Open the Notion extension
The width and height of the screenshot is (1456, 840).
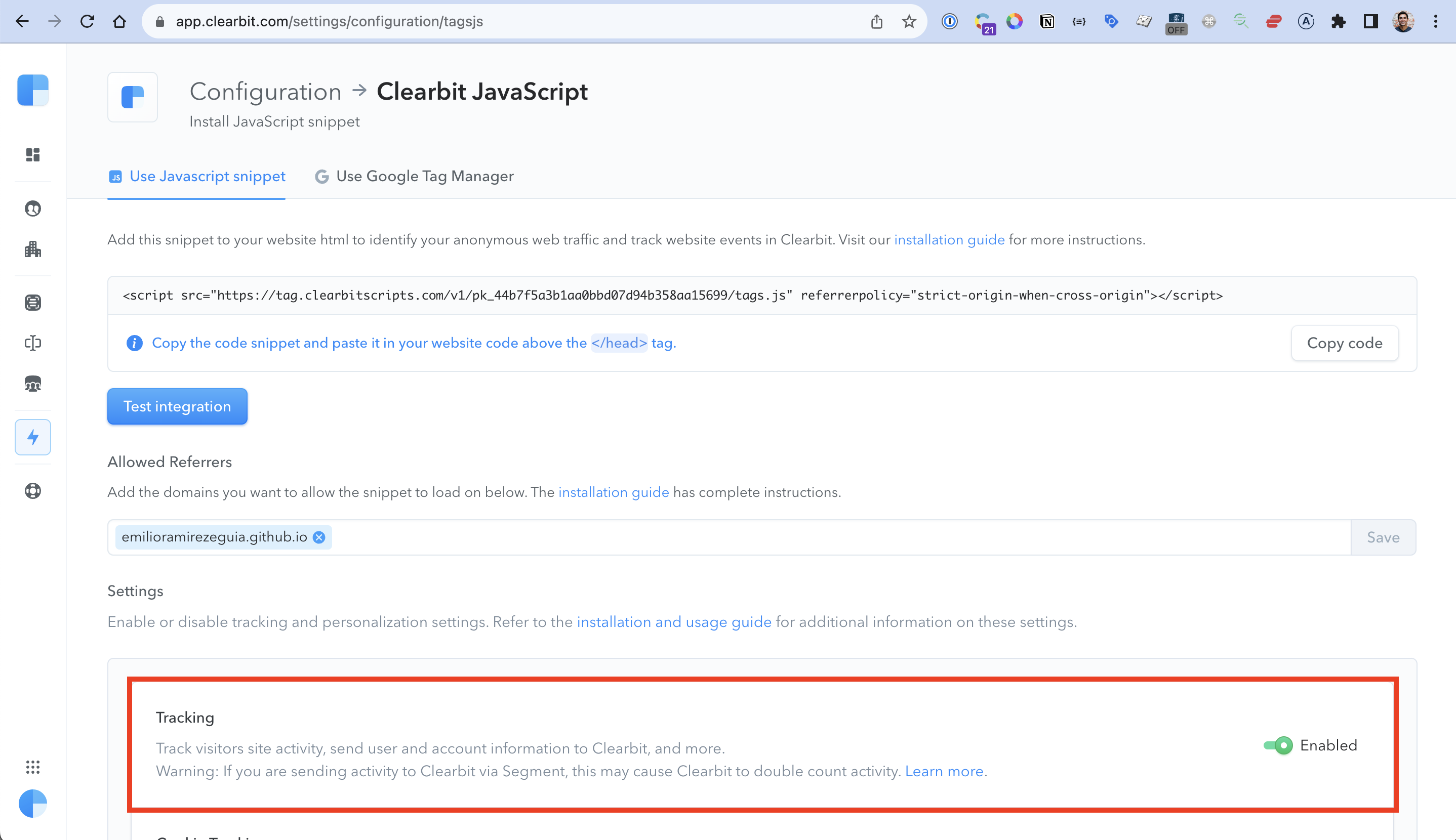point(1046,21)
